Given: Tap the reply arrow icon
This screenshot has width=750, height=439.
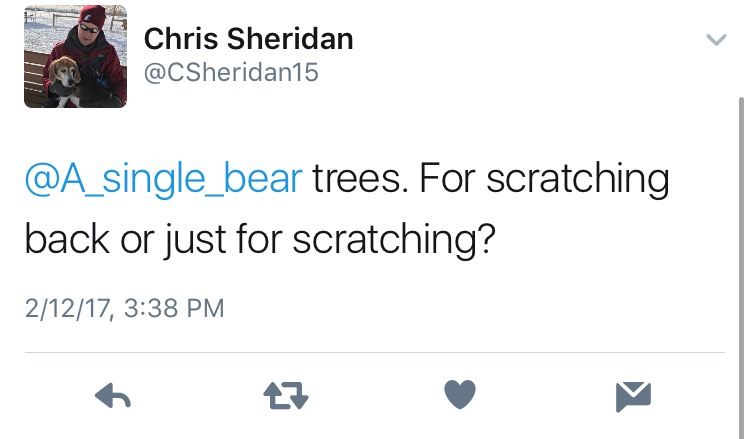Looking at the screenshot, I should [x=113, y=396].
